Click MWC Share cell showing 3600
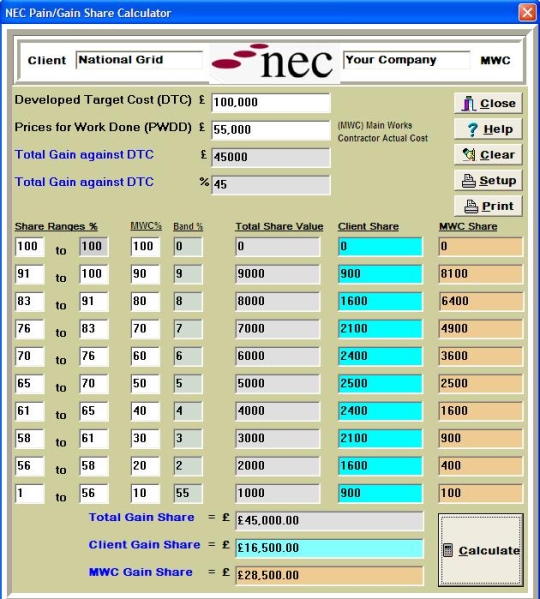The image size is (540, 599). (480, 356)
